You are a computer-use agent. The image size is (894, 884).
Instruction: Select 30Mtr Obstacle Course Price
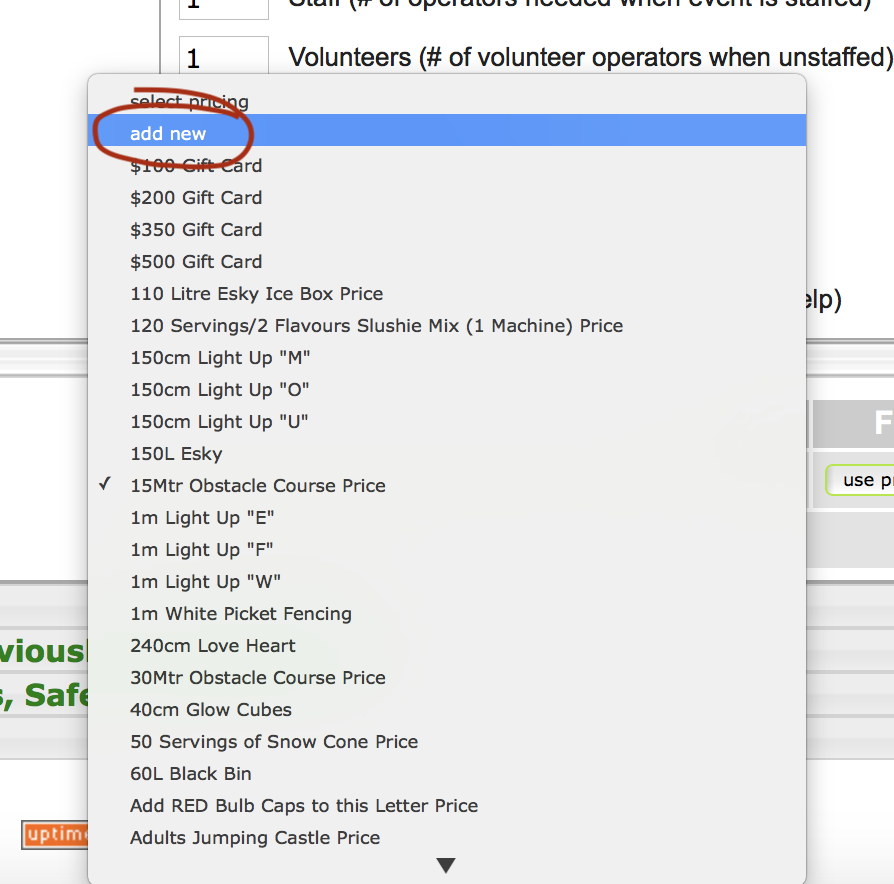[257, 678]
